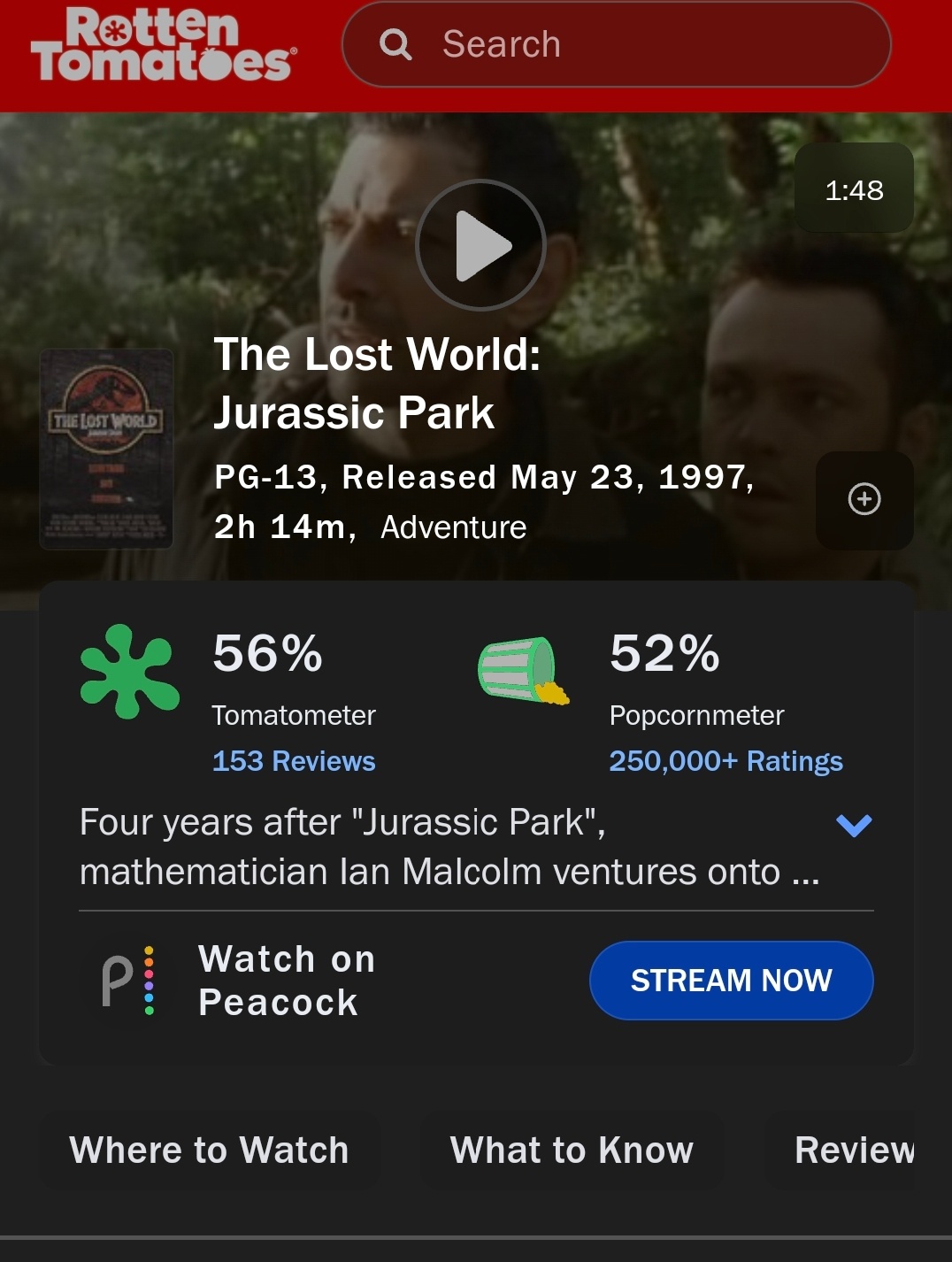Select the Reviews tab
Viewport: 952px width, 1262px height.
(855, 1150)
